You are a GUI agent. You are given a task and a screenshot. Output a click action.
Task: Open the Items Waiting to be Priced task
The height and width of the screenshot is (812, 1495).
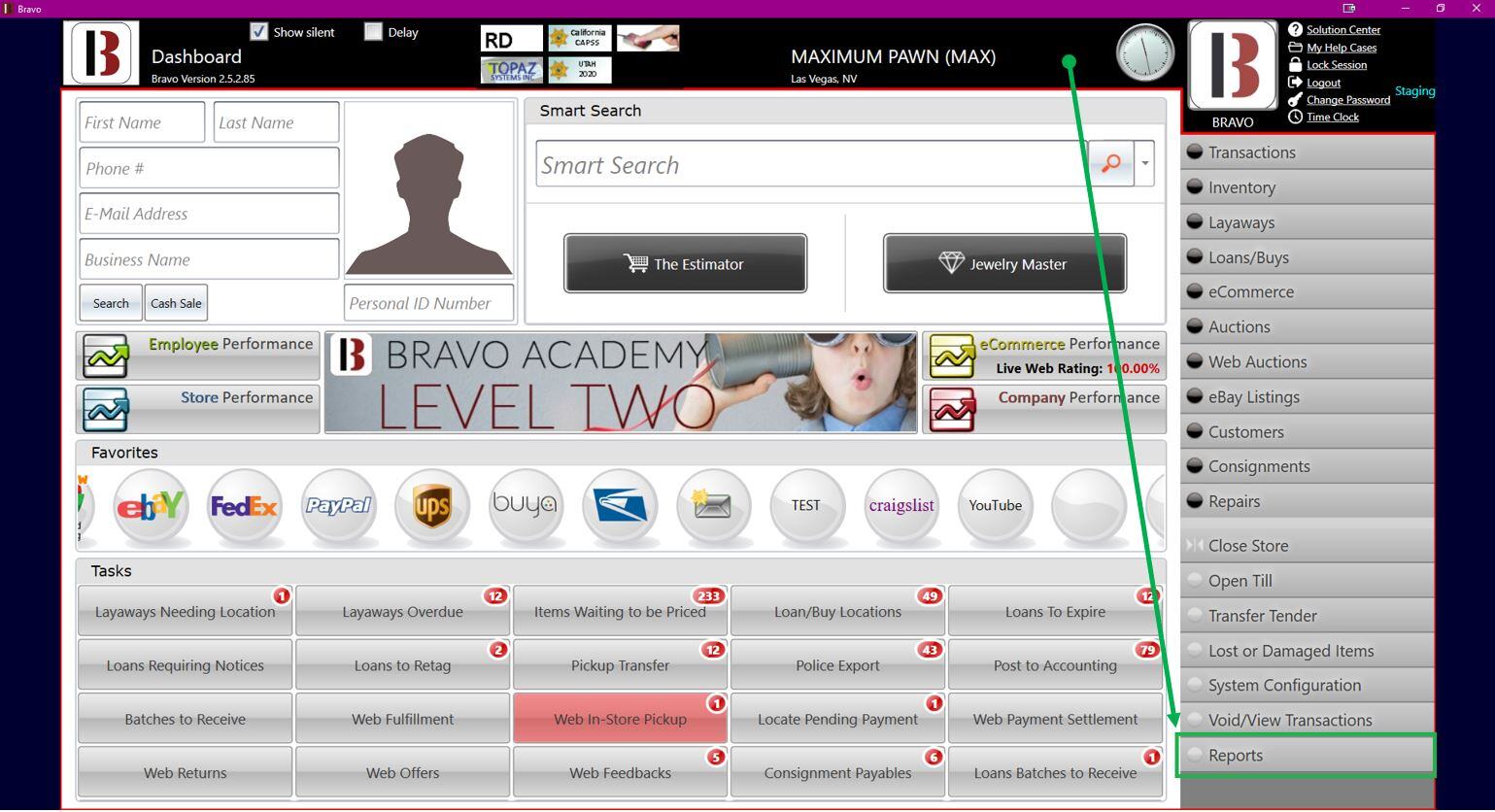(620, 612)
